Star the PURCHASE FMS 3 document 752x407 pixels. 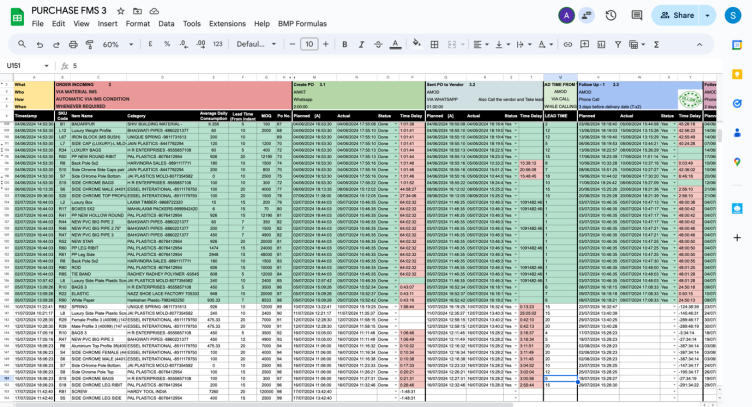pyautogui.click(x=121, y=11)
